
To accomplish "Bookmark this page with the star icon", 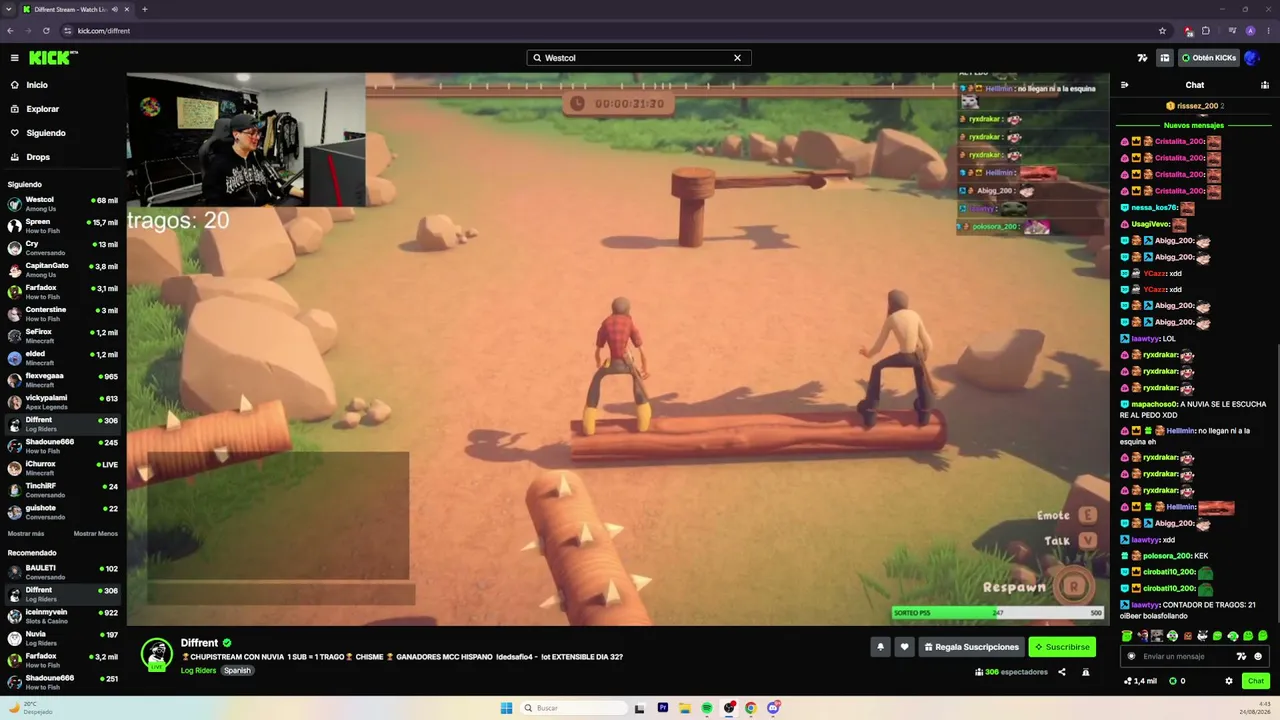I will point(1162,31).
